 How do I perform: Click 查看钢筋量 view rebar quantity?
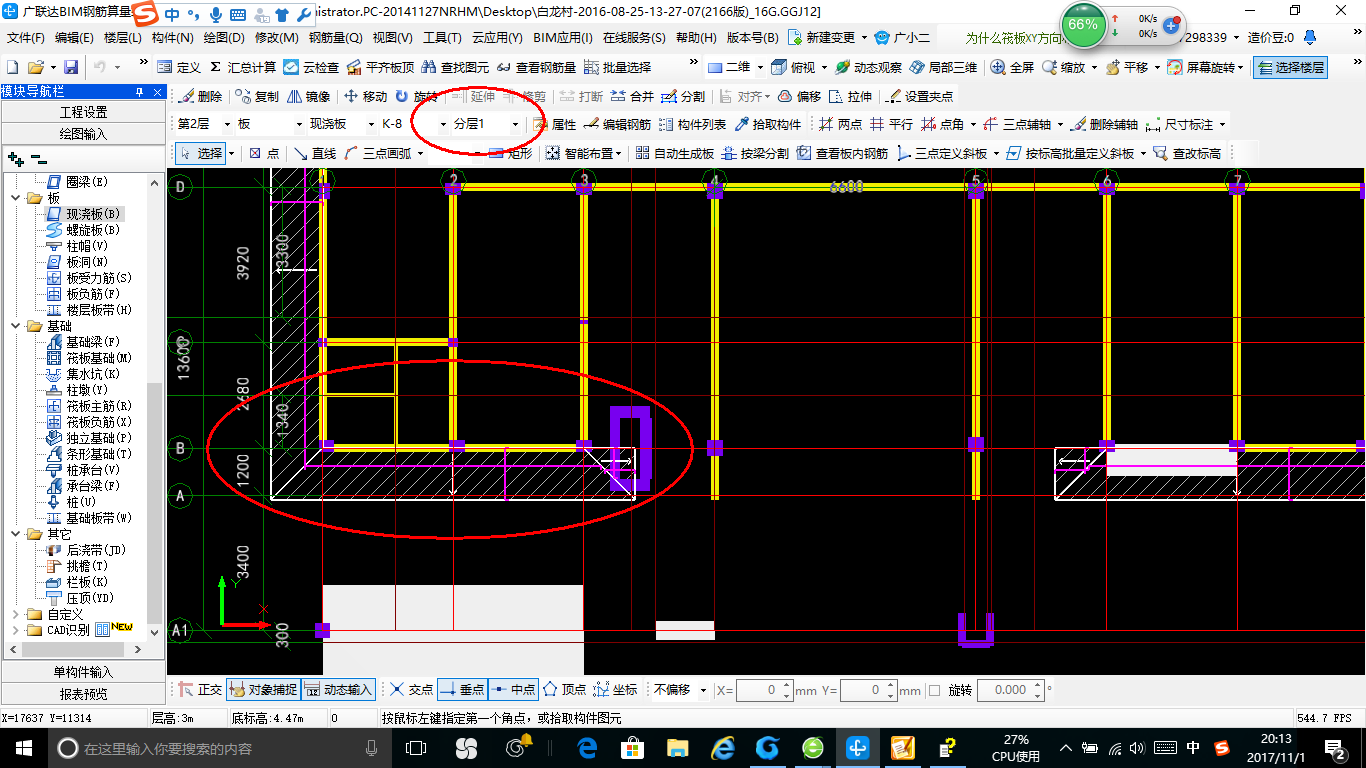[536, 67]
